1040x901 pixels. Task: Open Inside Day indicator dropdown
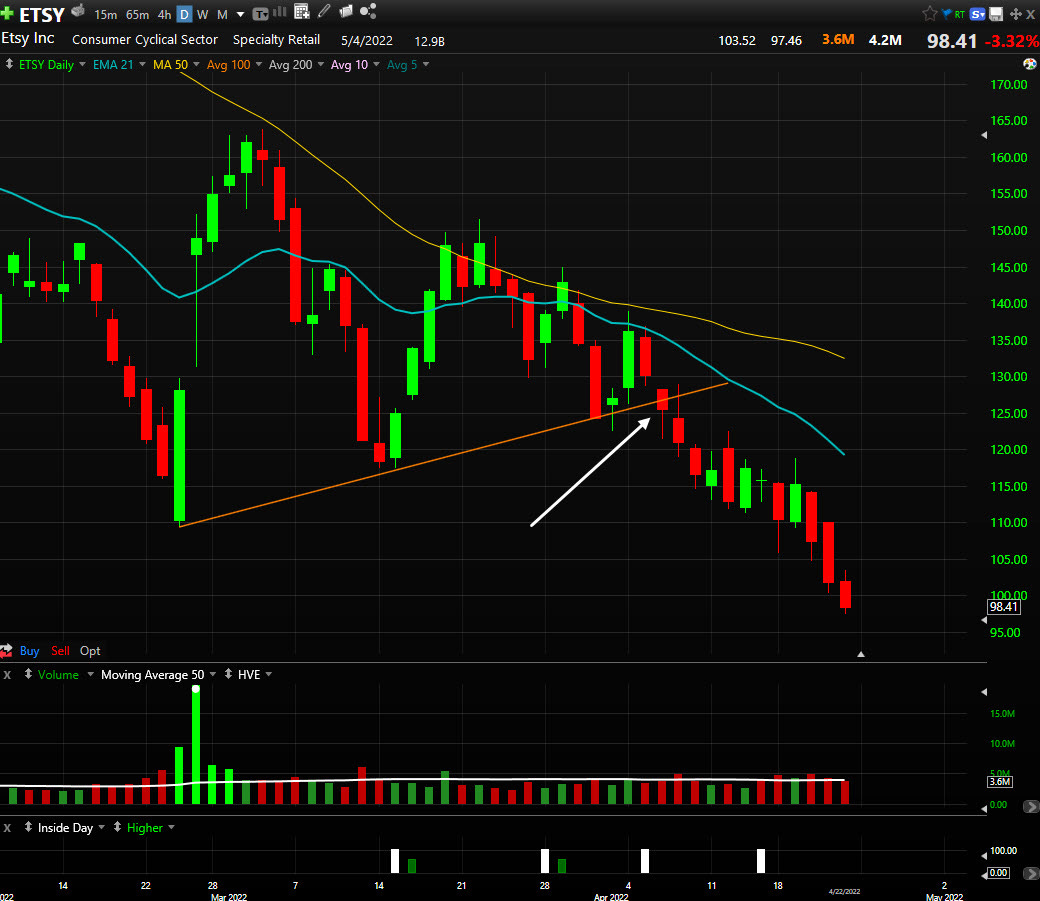(101, 828)
